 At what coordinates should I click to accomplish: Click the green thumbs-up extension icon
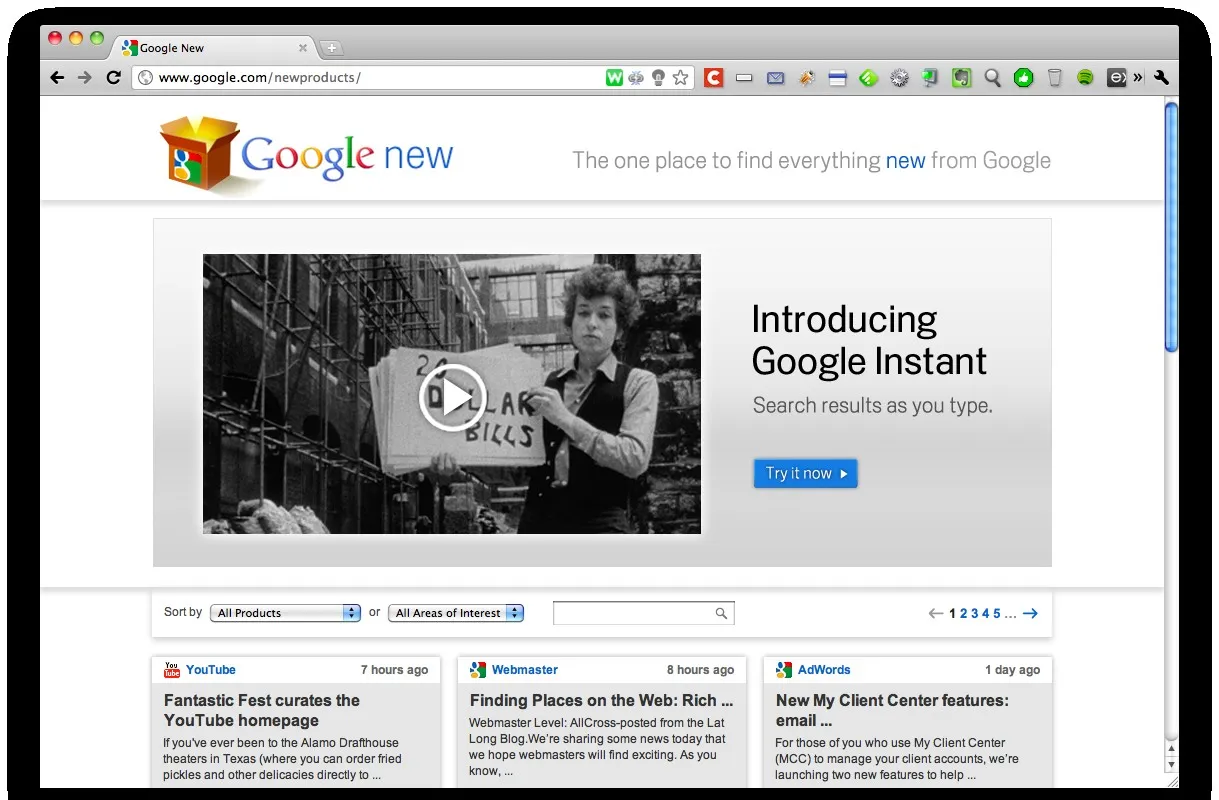pyautogui.click(x=1023, y=78)
